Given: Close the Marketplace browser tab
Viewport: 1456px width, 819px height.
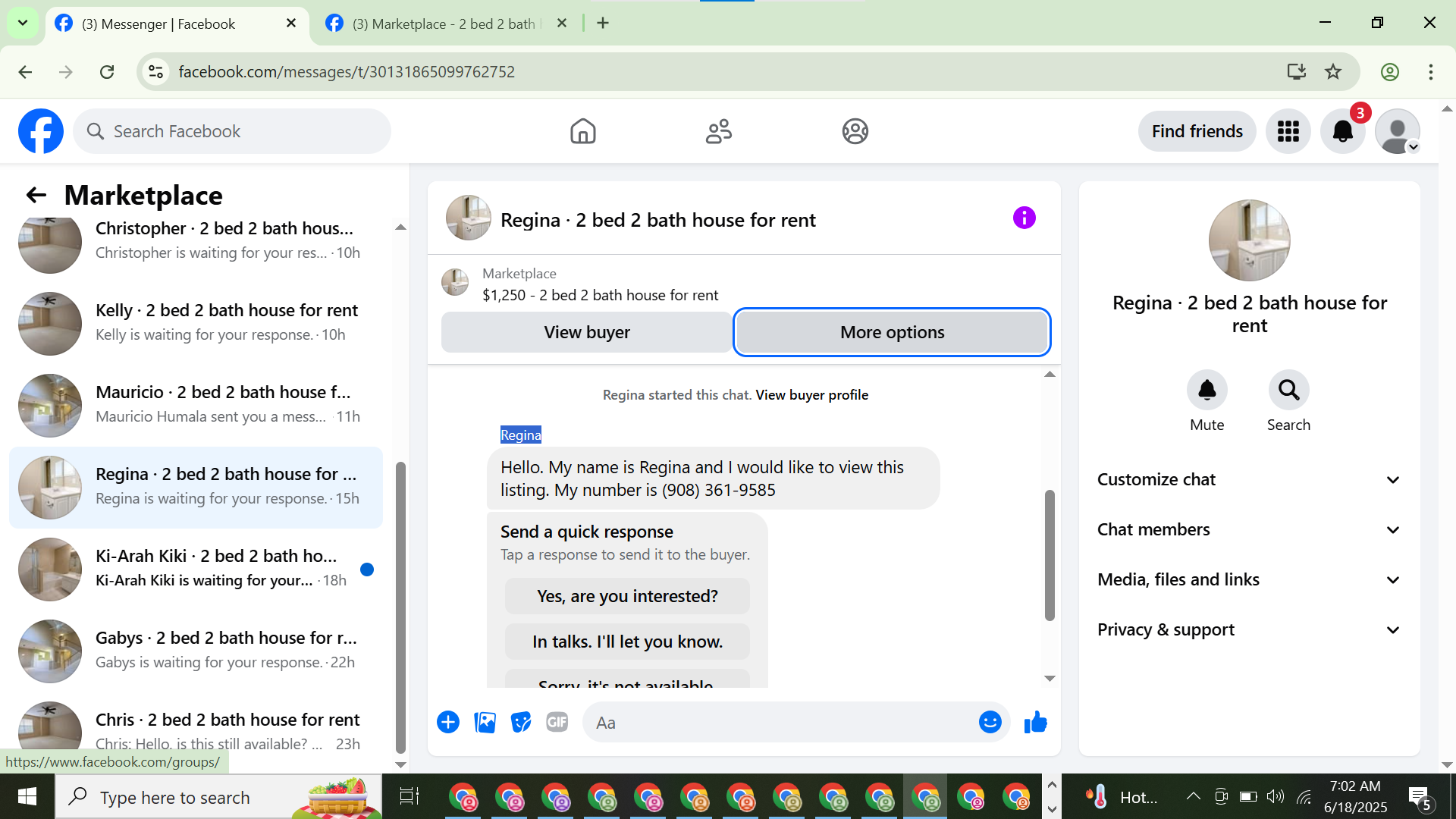Looking at the screenshot, I should click(x=562, y=24).
